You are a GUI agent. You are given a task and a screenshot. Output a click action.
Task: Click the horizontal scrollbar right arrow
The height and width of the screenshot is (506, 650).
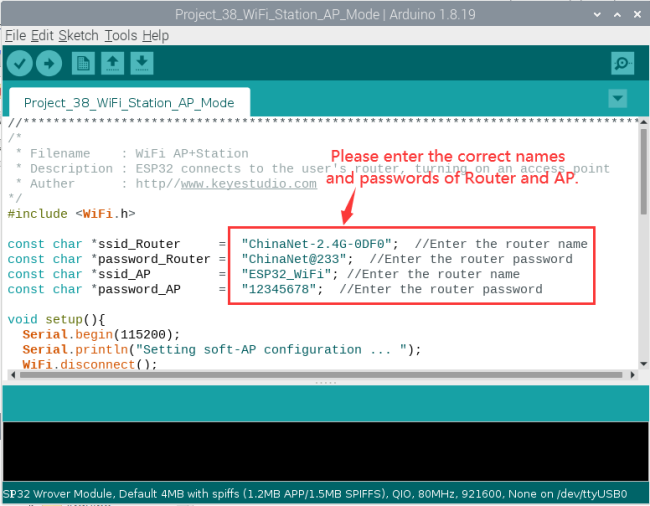pos(632,375)
